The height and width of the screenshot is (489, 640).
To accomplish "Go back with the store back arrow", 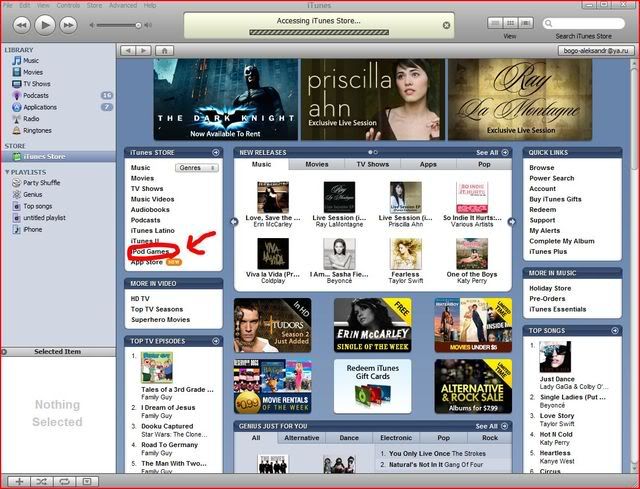I will pos(128,51).
